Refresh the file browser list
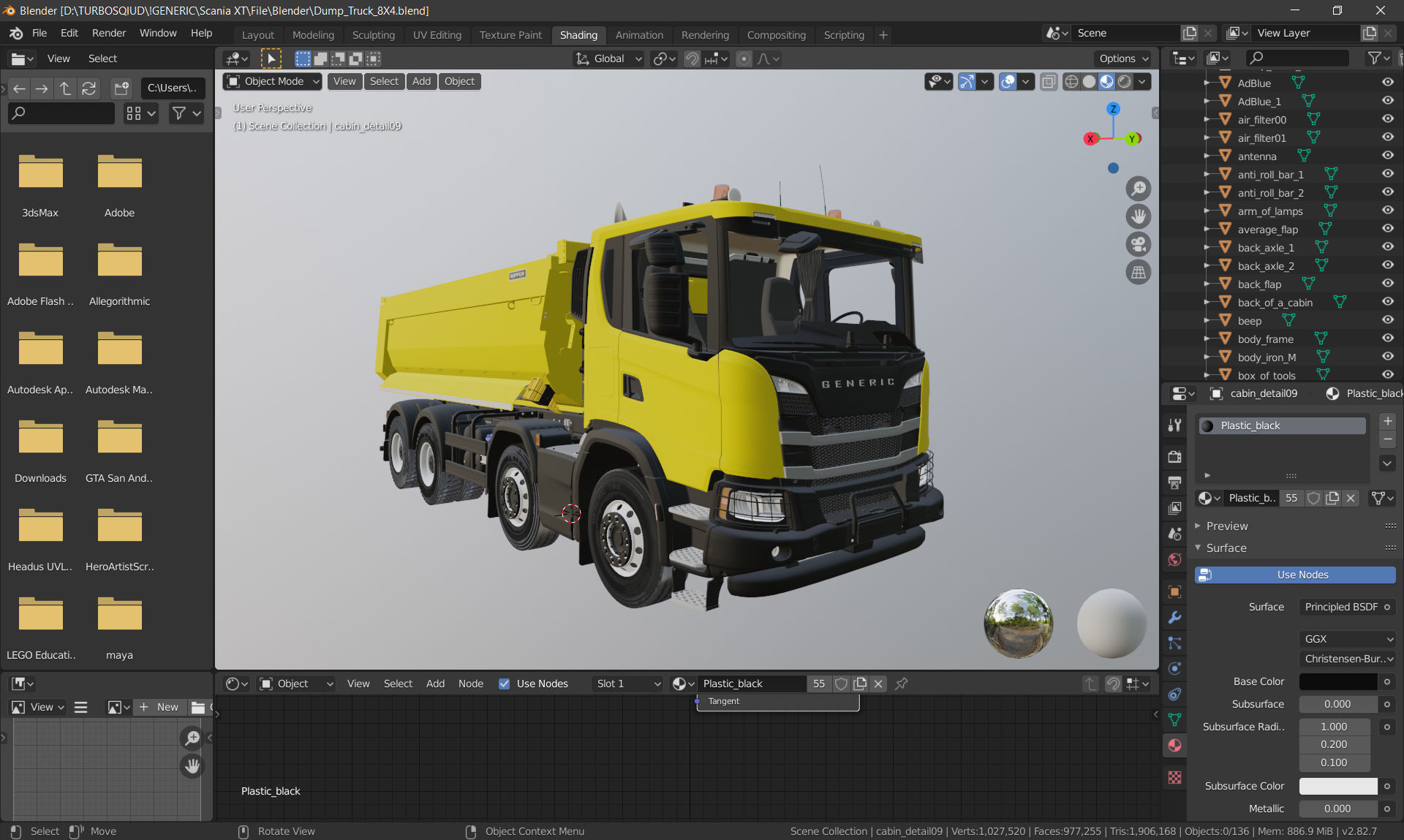This screenshot has width=1404, height=840. coord(88,88)
